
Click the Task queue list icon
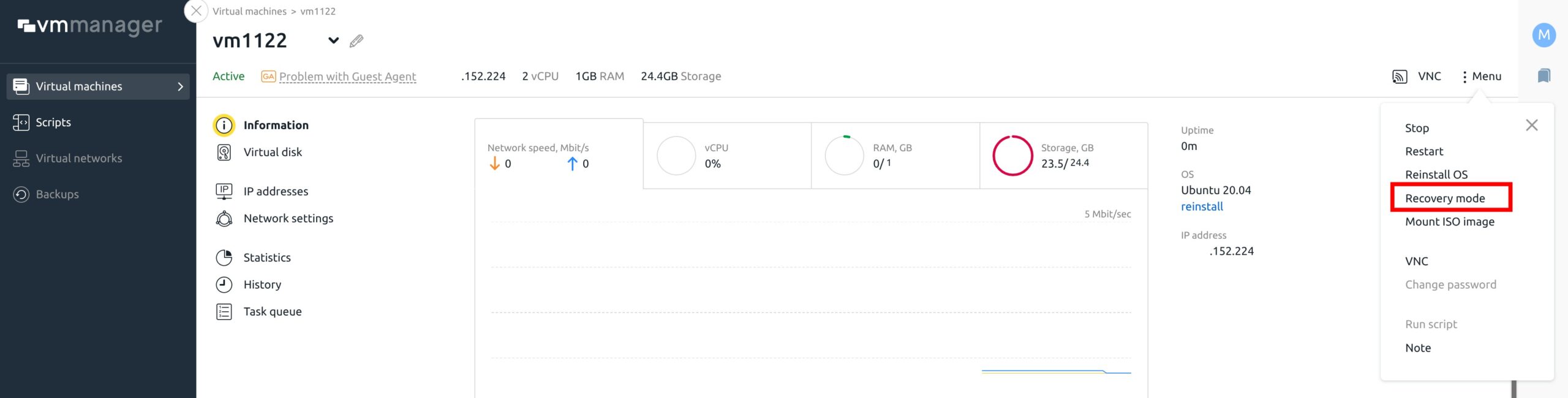click(224, 312)
